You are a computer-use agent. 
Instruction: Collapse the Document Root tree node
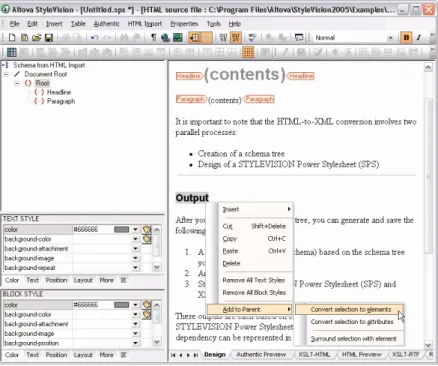click(x=6, y=74)
